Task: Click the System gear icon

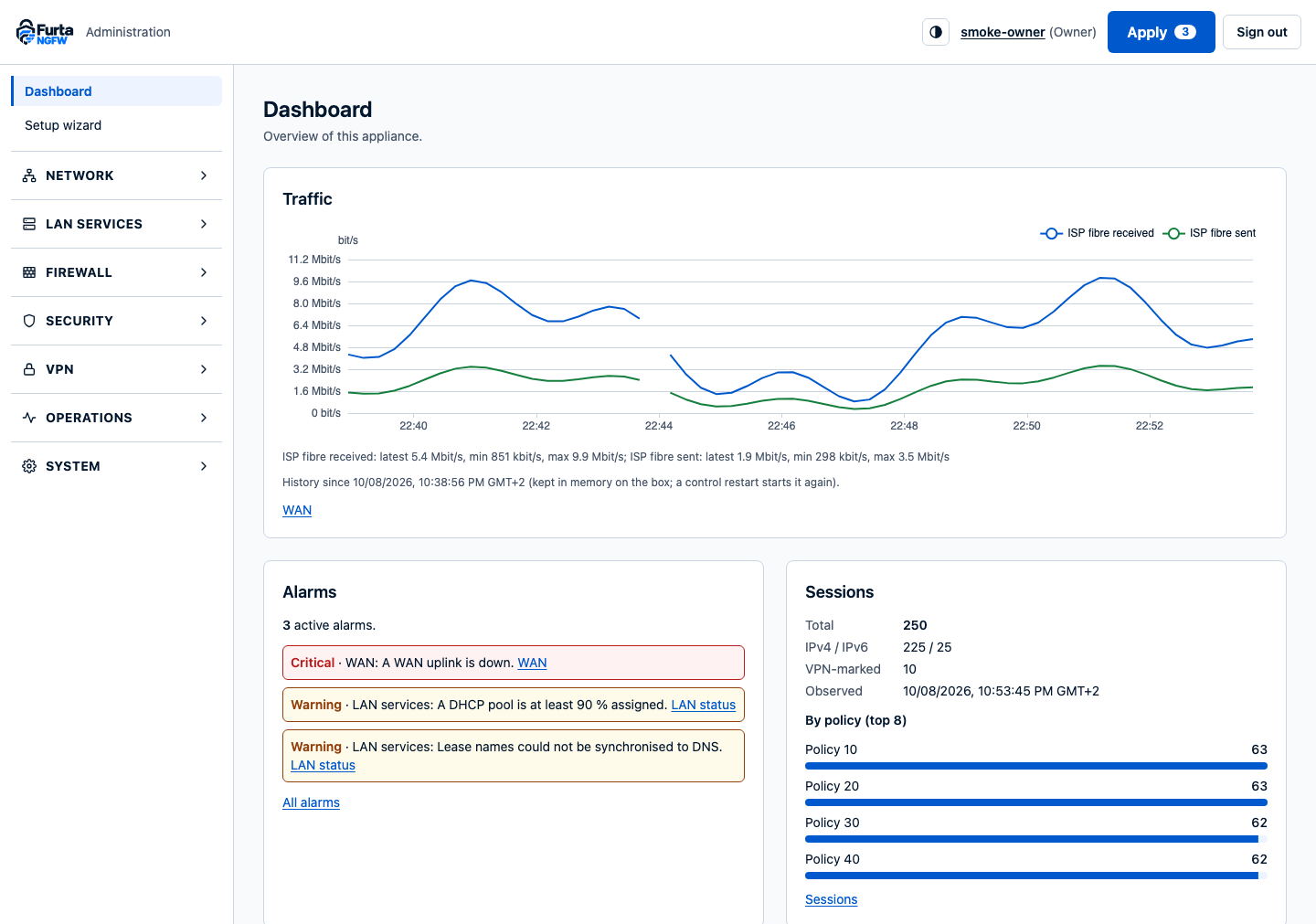Action: pyautogui.click(x=29, y=466)
